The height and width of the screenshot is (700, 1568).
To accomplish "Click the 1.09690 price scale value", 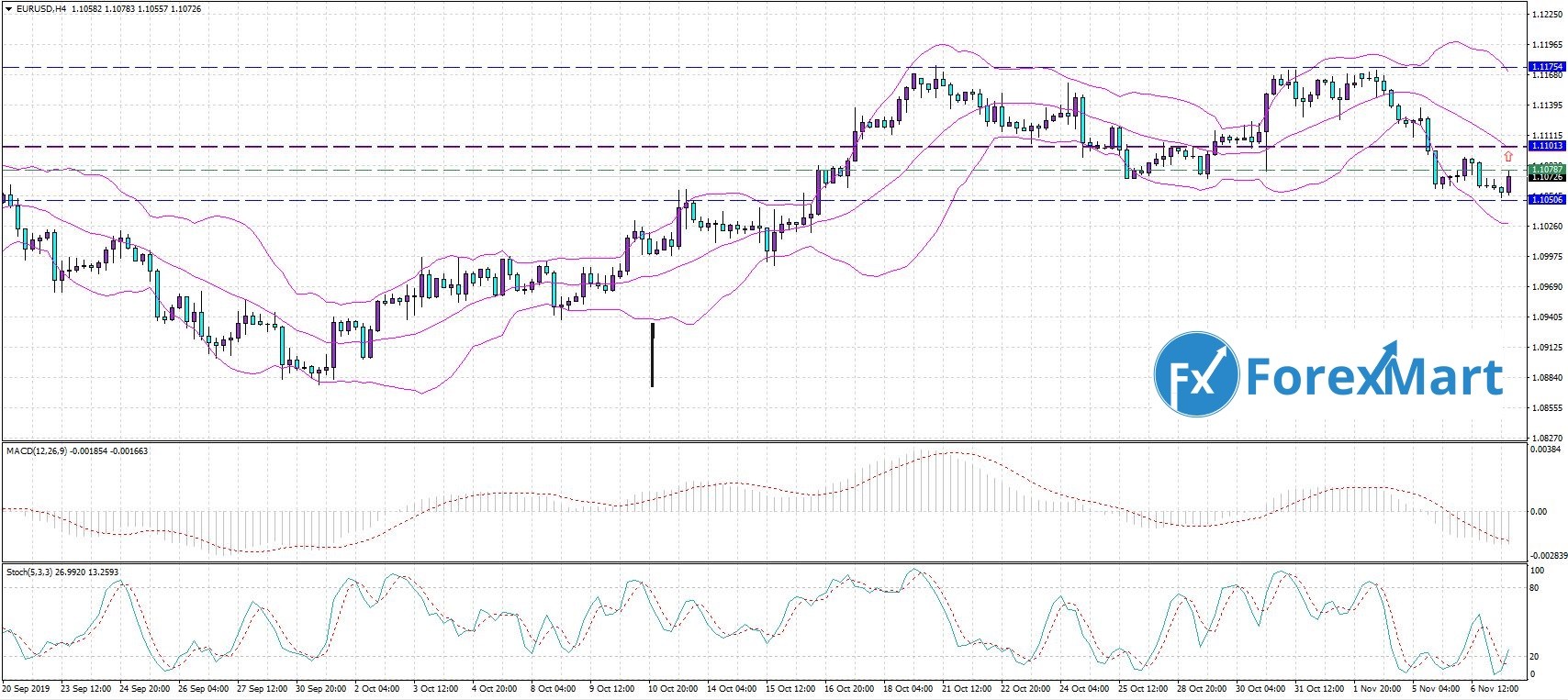I will tap(1546, 286).
